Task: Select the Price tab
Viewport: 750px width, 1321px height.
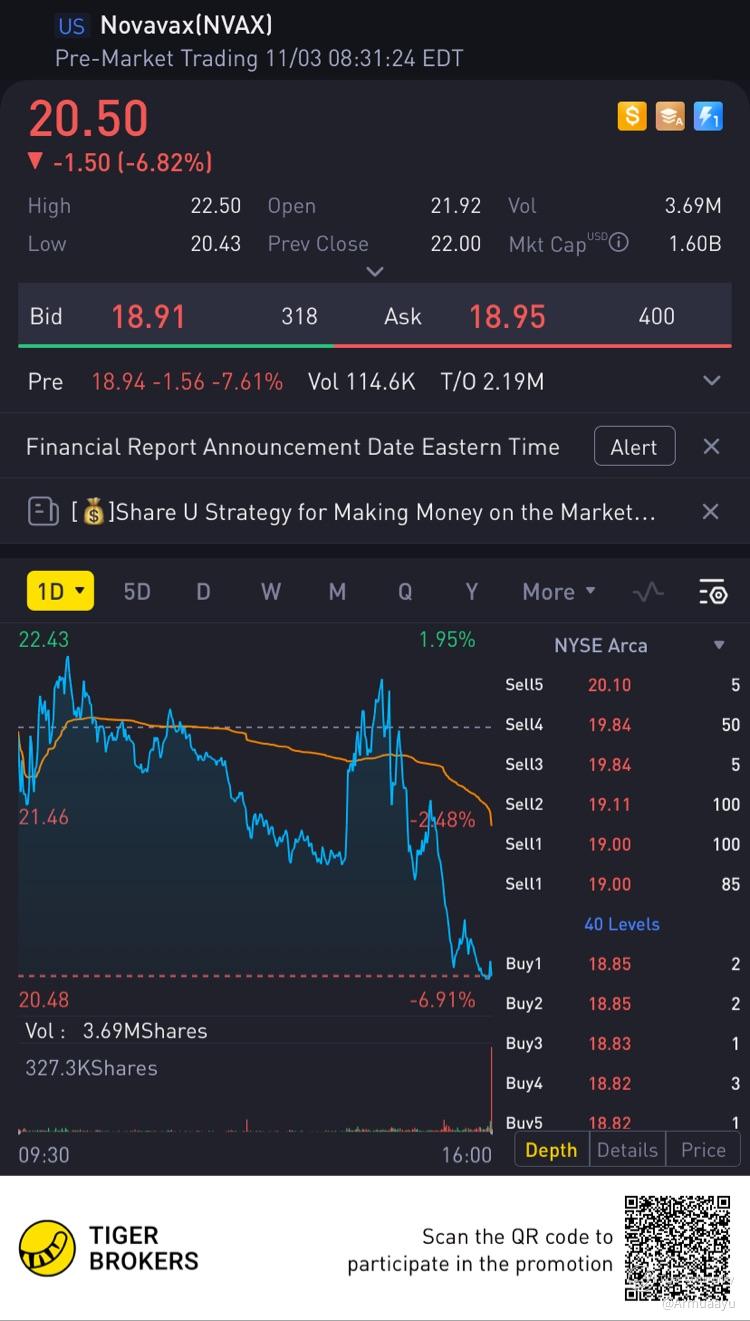Action: (x=703, y=1150)
